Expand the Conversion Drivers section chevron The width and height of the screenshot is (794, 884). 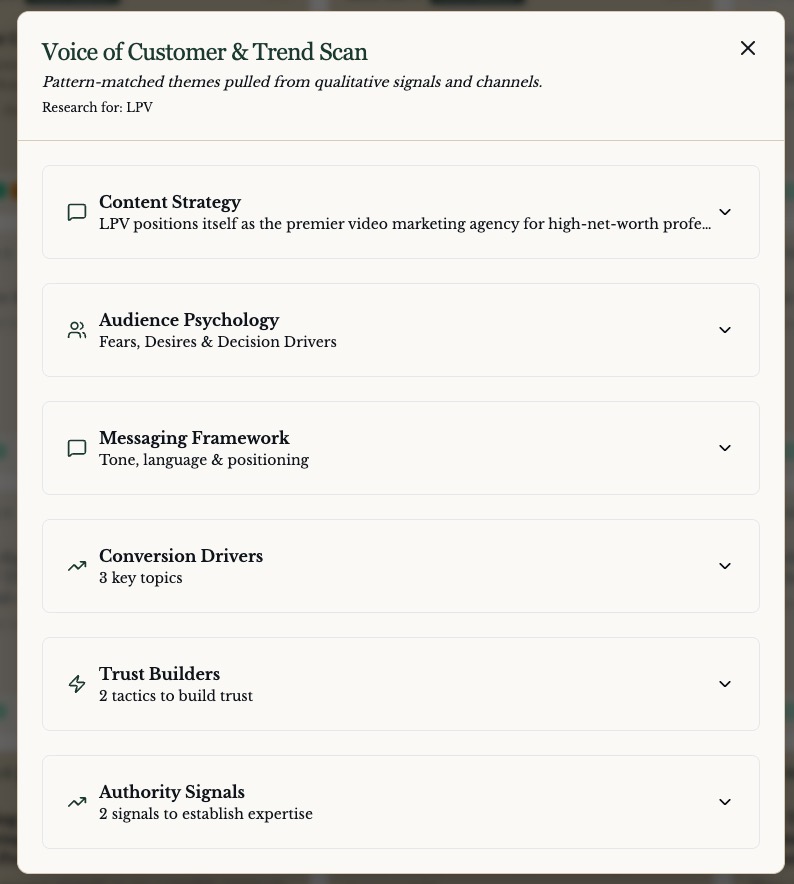[x=725, y=566]
